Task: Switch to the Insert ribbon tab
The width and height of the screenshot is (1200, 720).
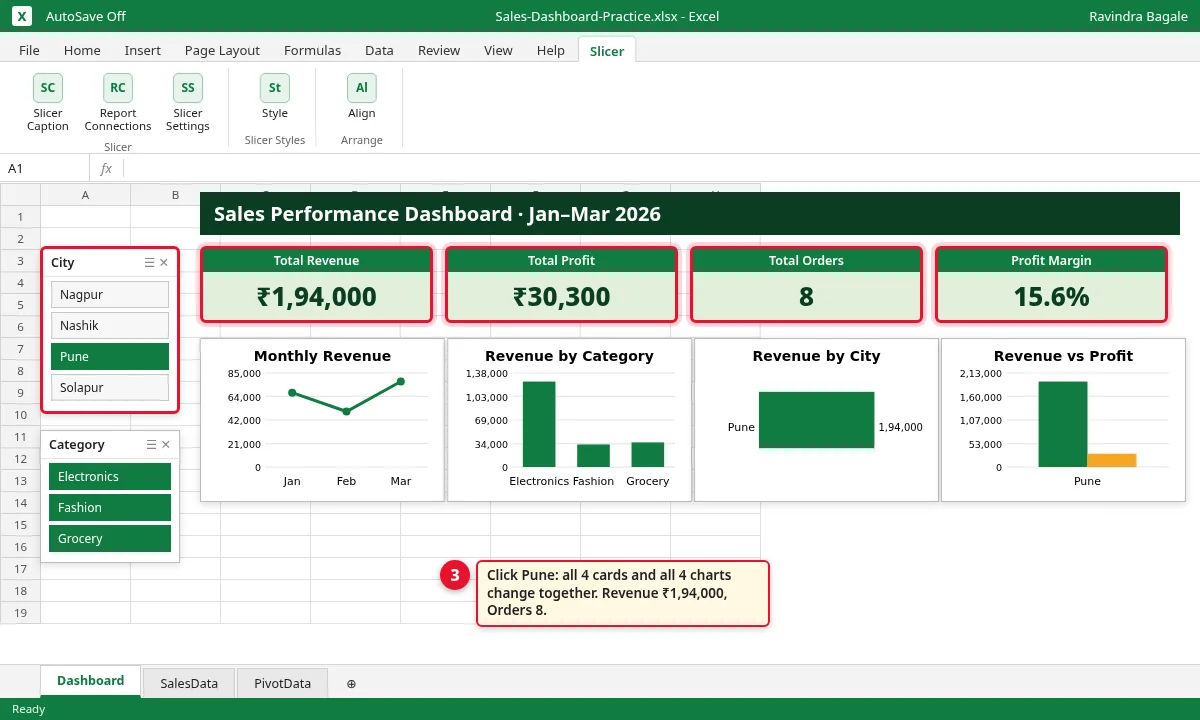Action: click(143, 50)
